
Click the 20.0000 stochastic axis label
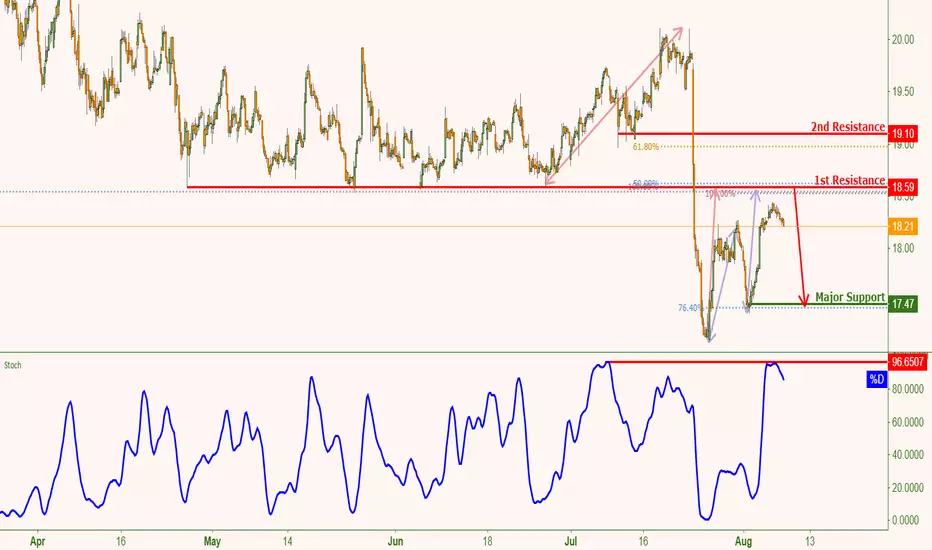click(x=907, y=488)
